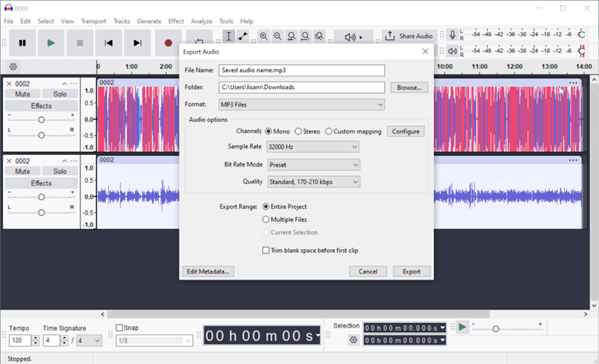Screen dimensions: 599x364
Task: Close the first 0002 track with X
Action: pos(9,84)
